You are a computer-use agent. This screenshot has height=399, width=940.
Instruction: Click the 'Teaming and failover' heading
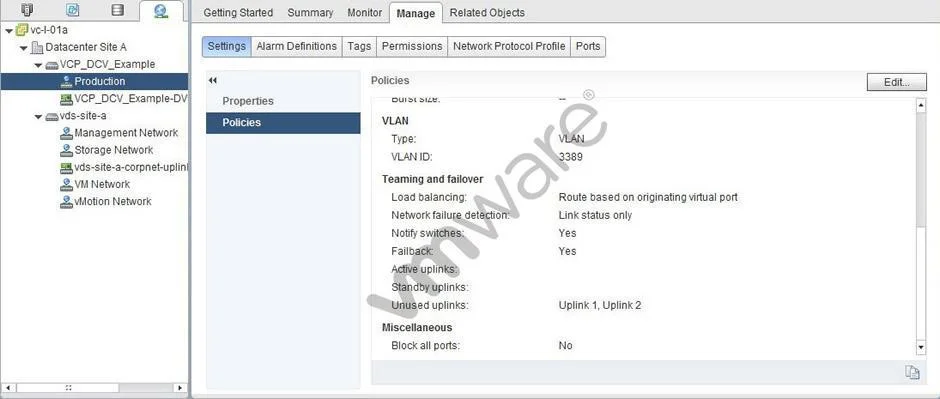pyautogui.click(x=432, y=179)
